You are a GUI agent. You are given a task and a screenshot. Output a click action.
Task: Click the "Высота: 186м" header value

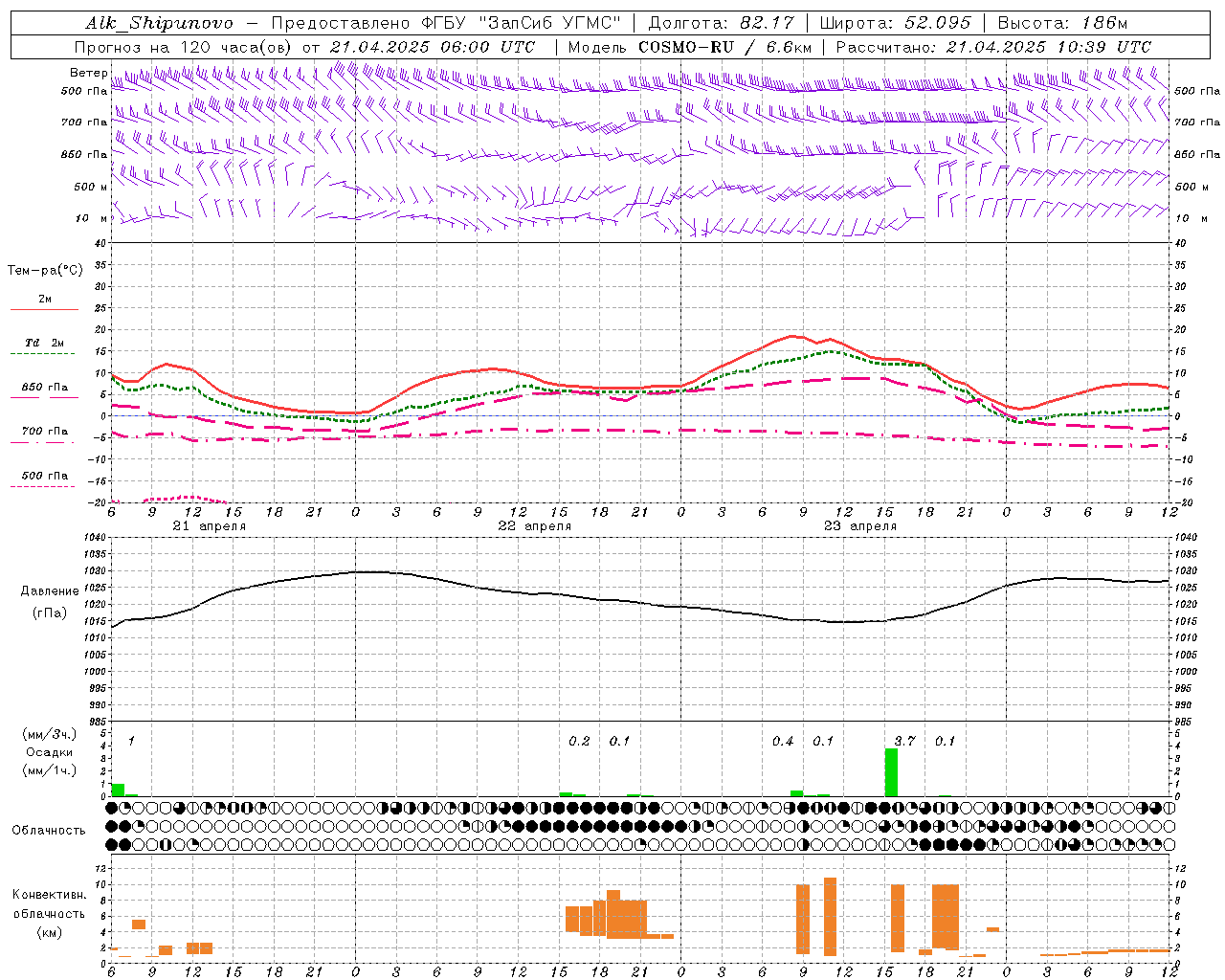tap(1062, 24)
